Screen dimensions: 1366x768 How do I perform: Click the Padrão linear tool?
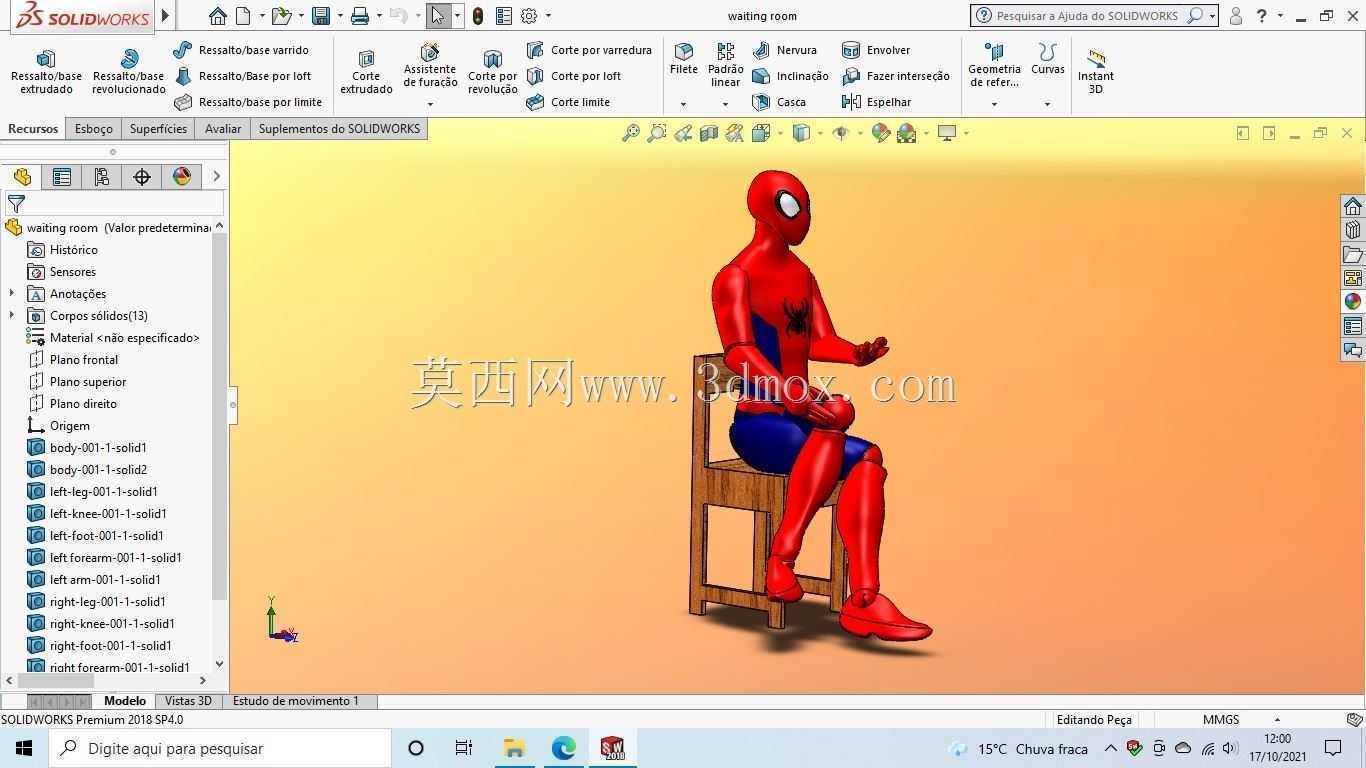pyautogui.click(x=725, y=64)
